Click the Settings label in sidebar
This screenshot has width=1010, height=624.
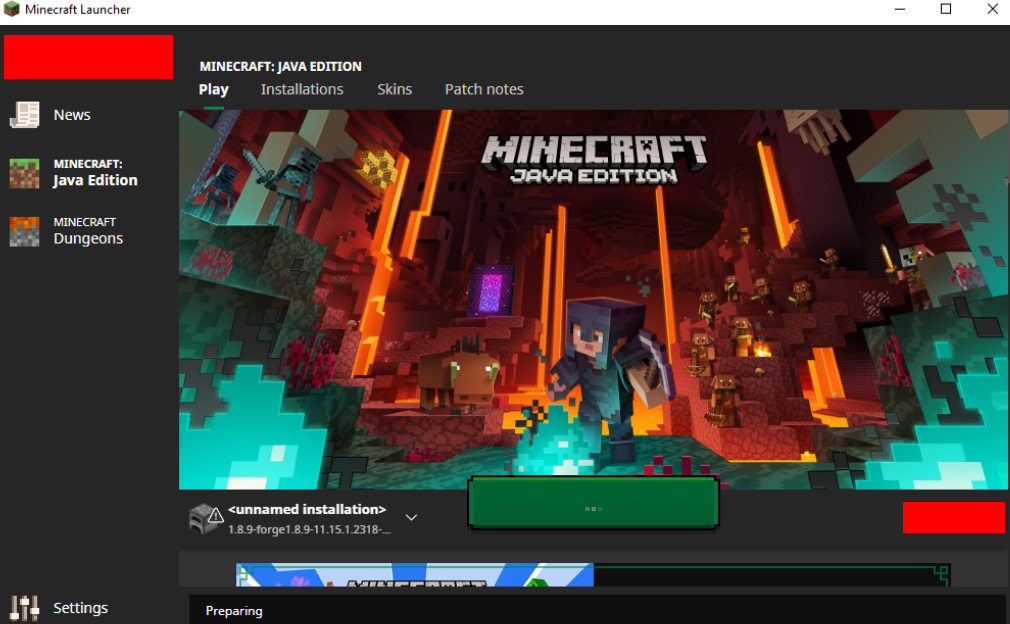[x=80, y=608]
